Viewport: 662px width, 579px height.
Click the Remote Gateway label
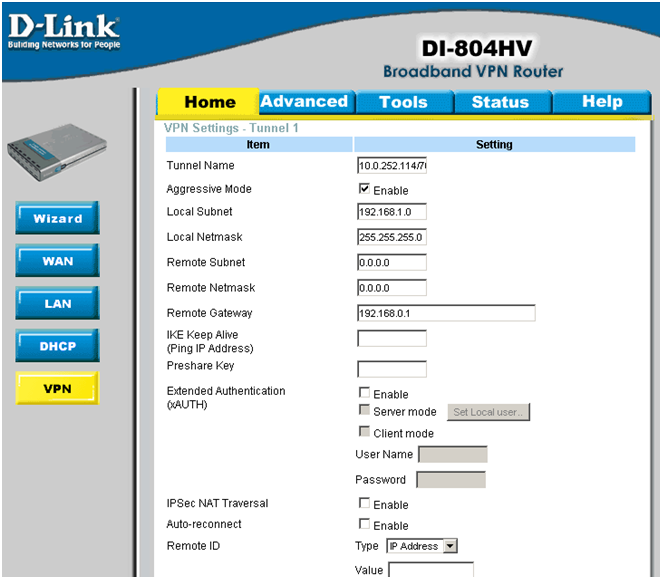[209, 313]
